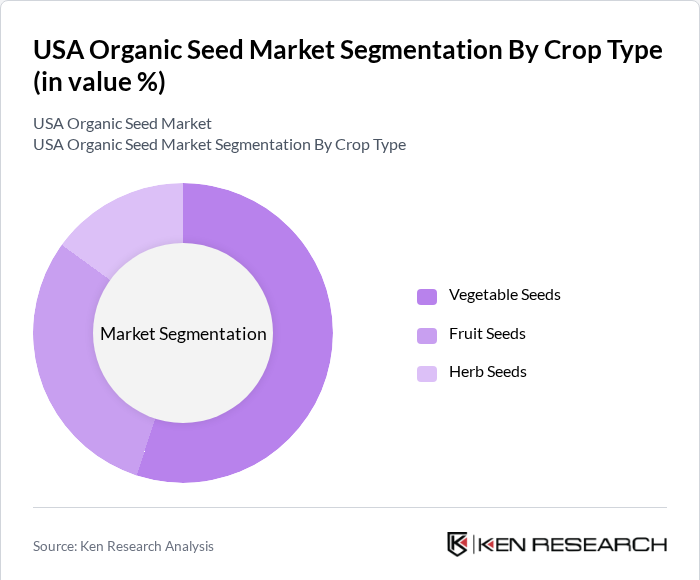Toggle the Vegetable Seeds legend label
The width and height of the screenshot is (700, 580).
(x=504, y=295)
